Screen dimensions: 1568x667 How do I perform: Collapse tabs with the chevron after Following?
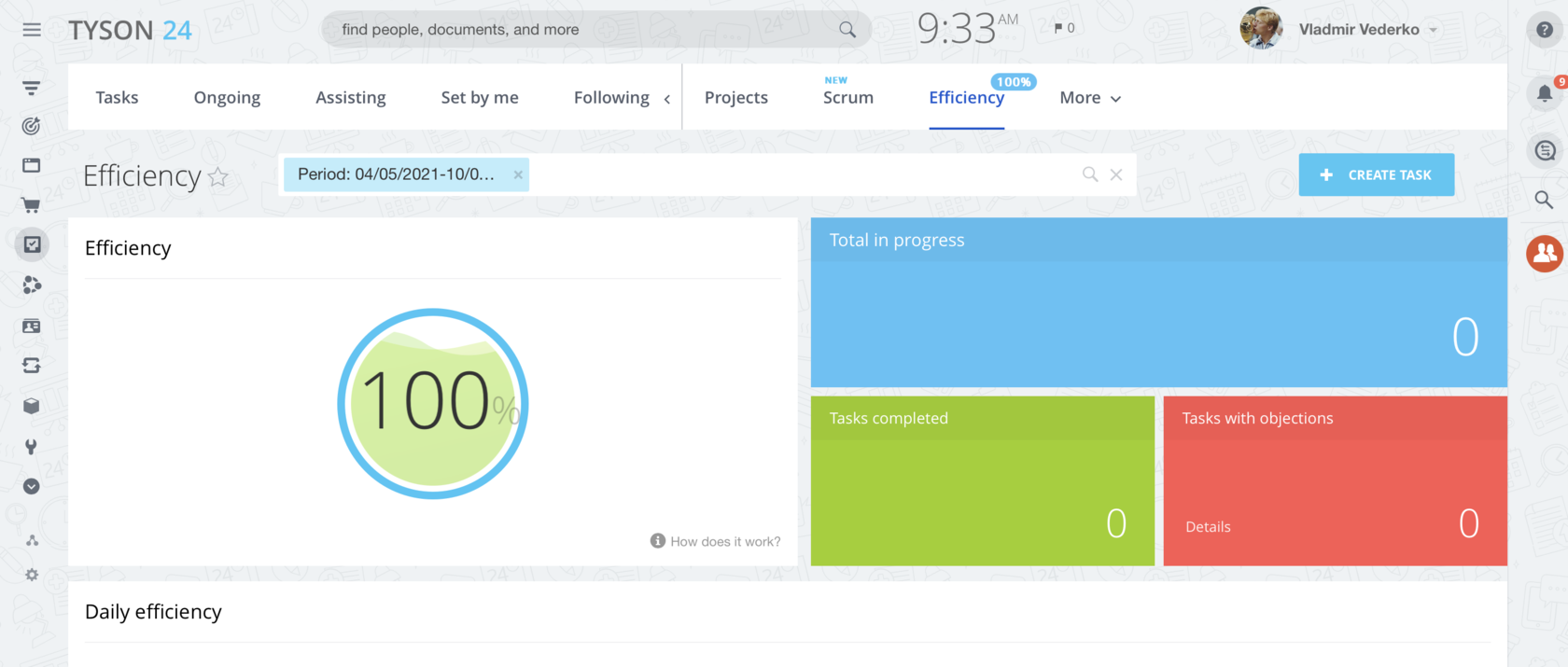pyautogui.click(x=666, y=99)
